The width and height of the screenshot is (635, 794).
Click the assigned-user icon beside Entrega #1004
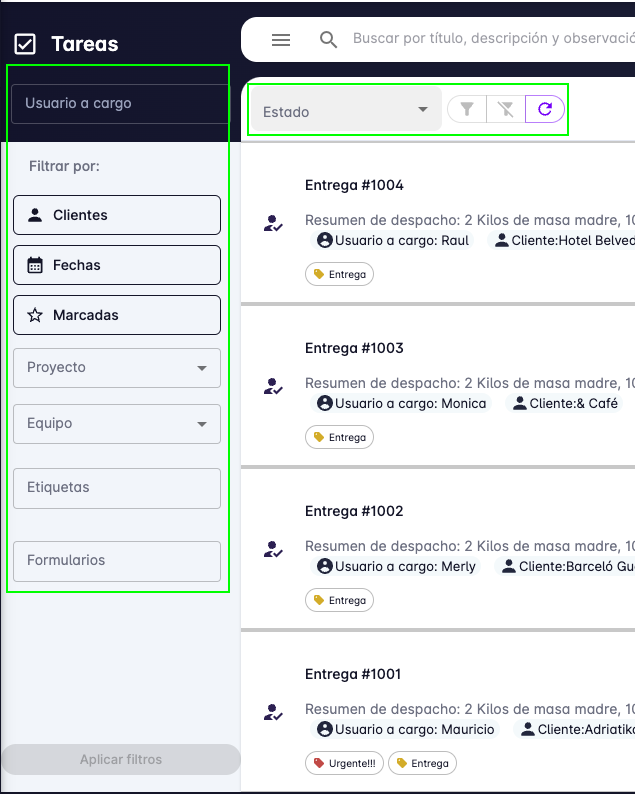tap(273, 223)
